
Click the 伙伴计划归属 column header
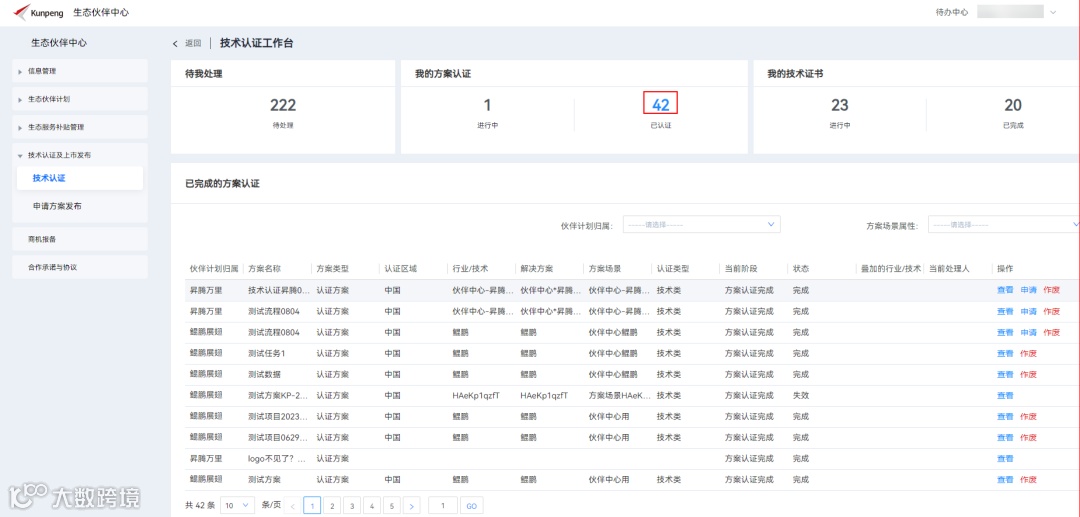pyautogui.click(x=214, y=268)
